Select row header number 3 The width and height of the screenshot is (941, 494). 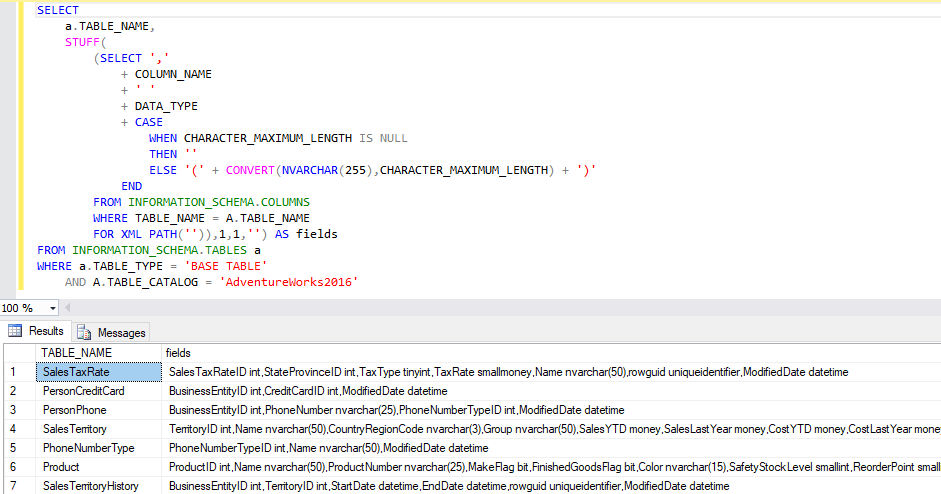(20, 410)
